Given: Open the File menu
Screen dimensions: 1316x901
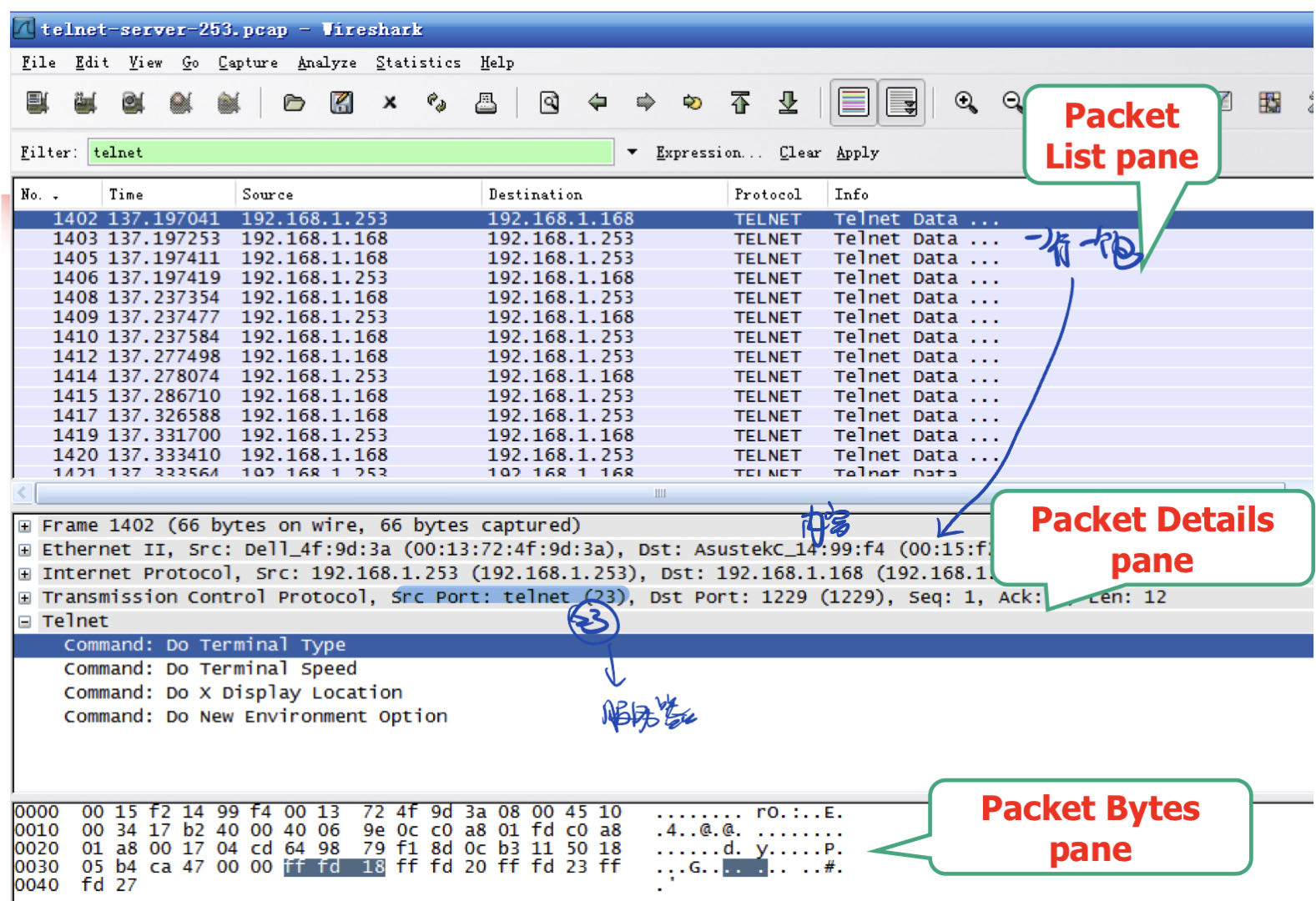Looking at the screenshot, I should [x=38, y=63].
